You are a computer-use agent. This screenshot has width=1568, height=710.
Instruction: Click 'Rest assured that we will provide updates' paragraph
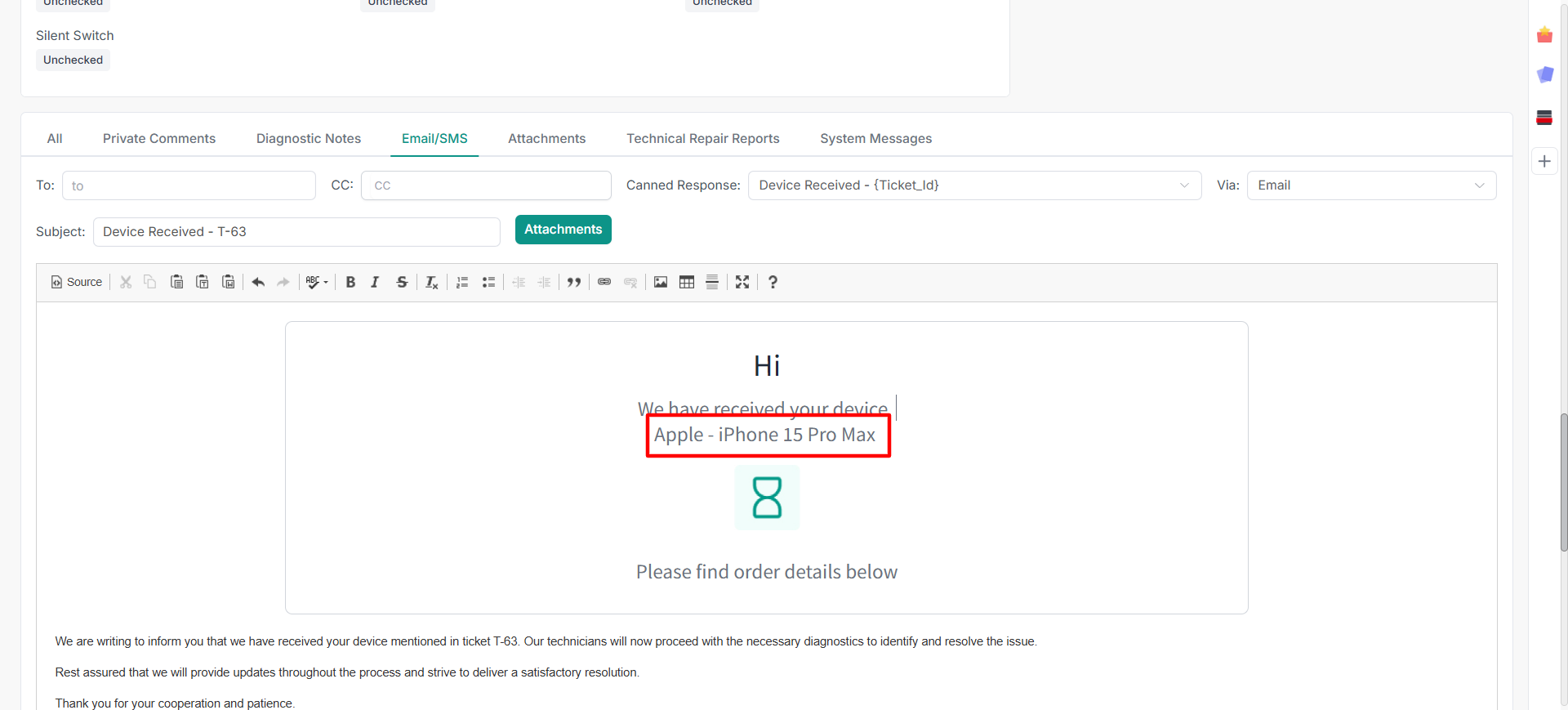pos(347,672)
